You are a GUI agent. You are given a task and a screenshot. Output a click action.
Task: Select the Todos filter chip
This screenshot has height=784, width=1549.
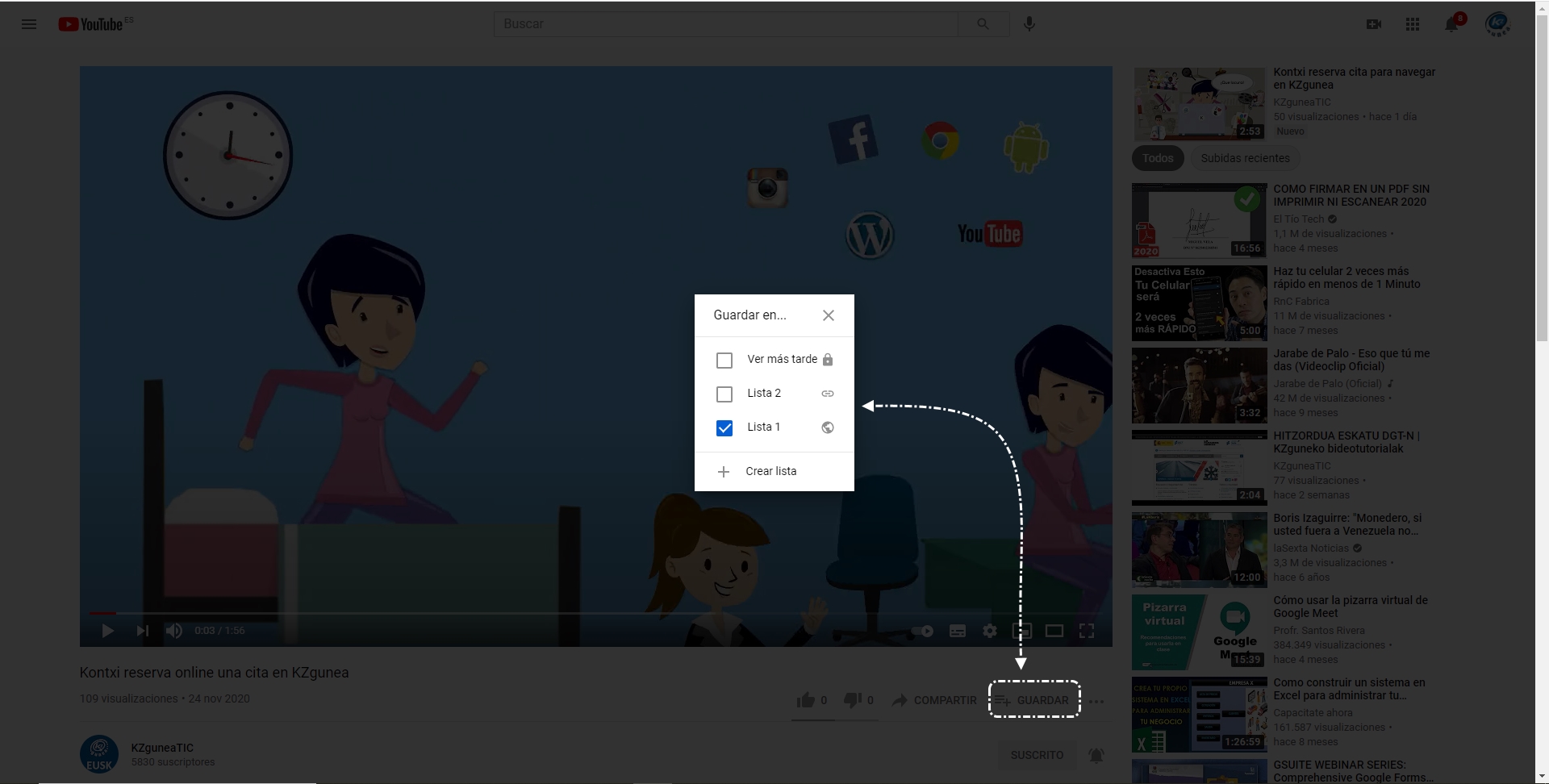[1158, 158]
